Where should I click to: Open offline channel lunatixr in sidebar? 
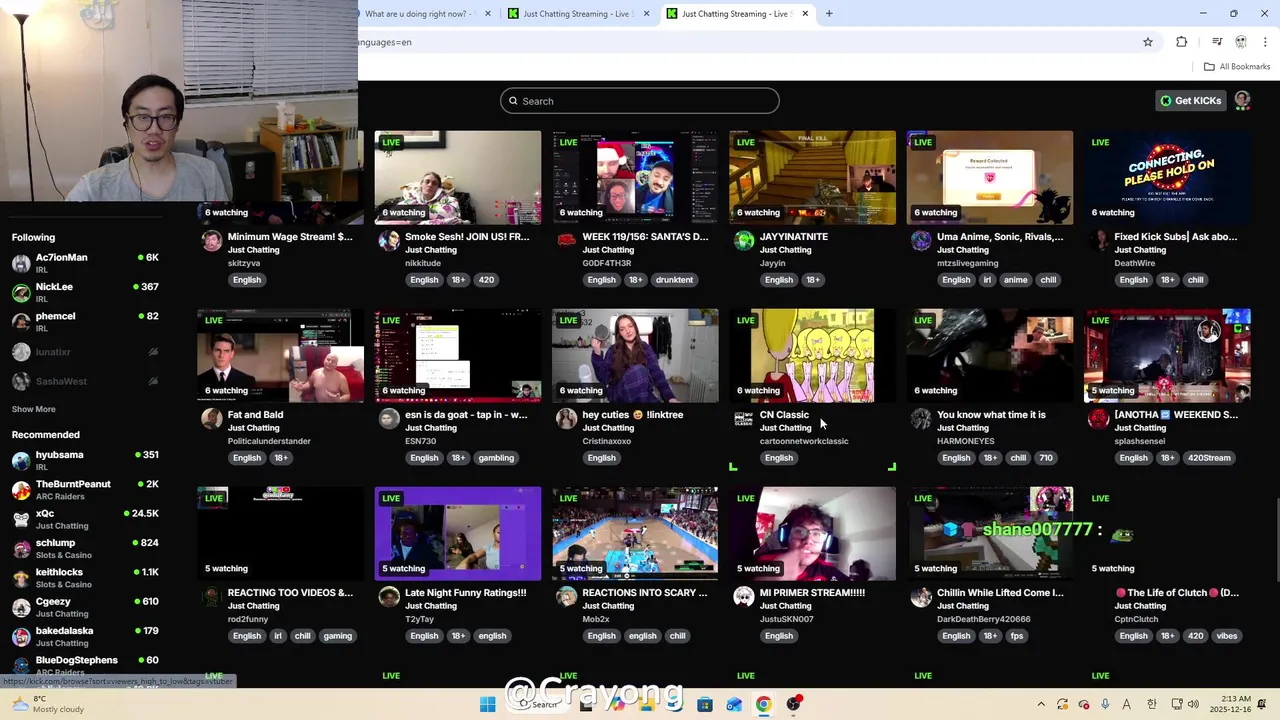tap(86, 352)
